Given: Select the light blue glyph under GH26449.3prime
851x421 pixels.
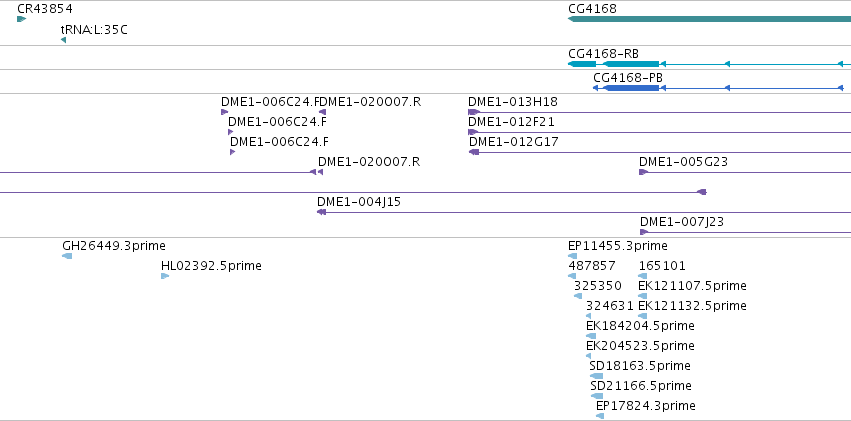Looking at the screenshot, I should (67, 256).
